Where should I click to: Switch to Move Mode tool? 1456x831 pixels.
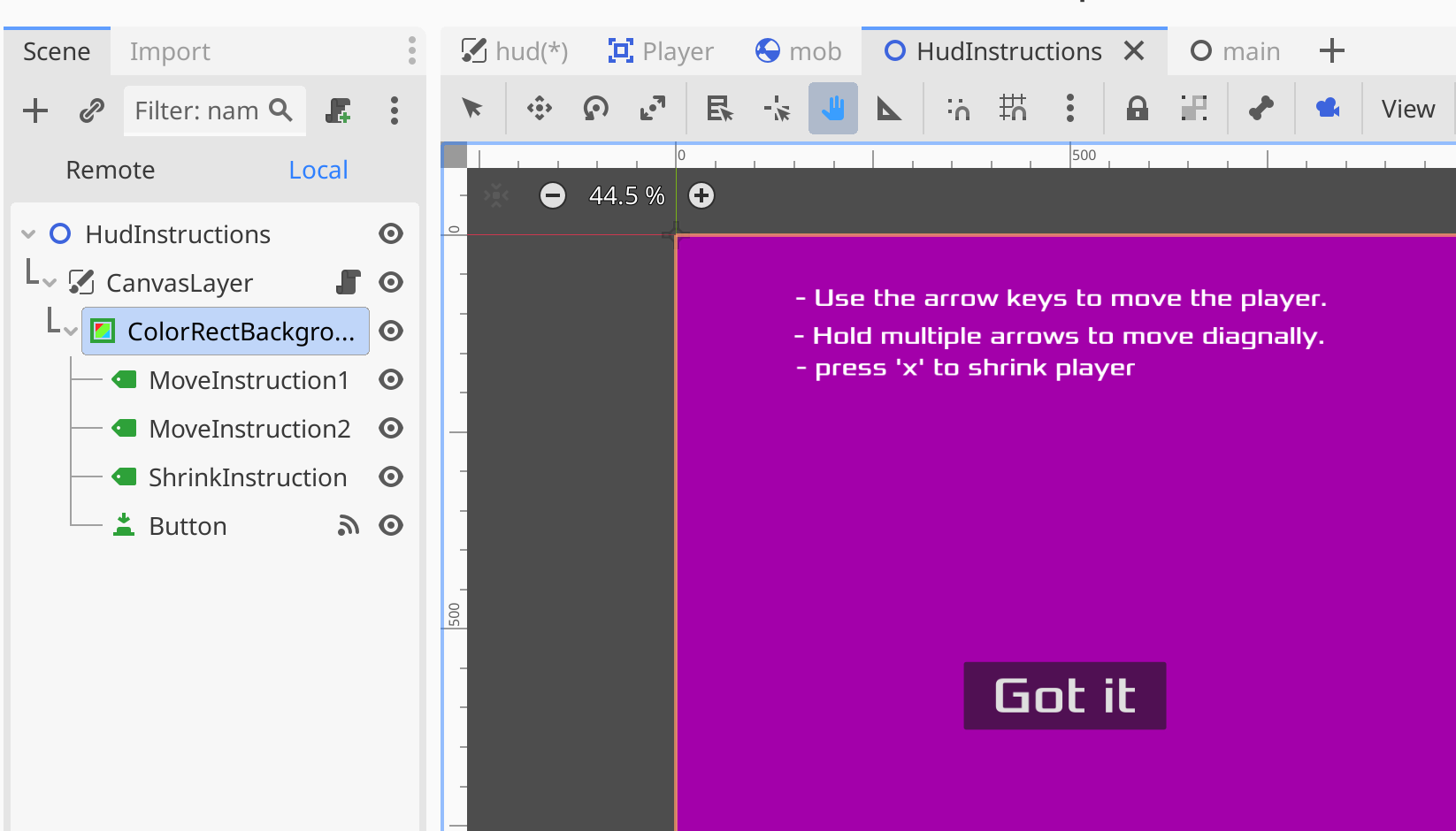[x=539, y=108]
